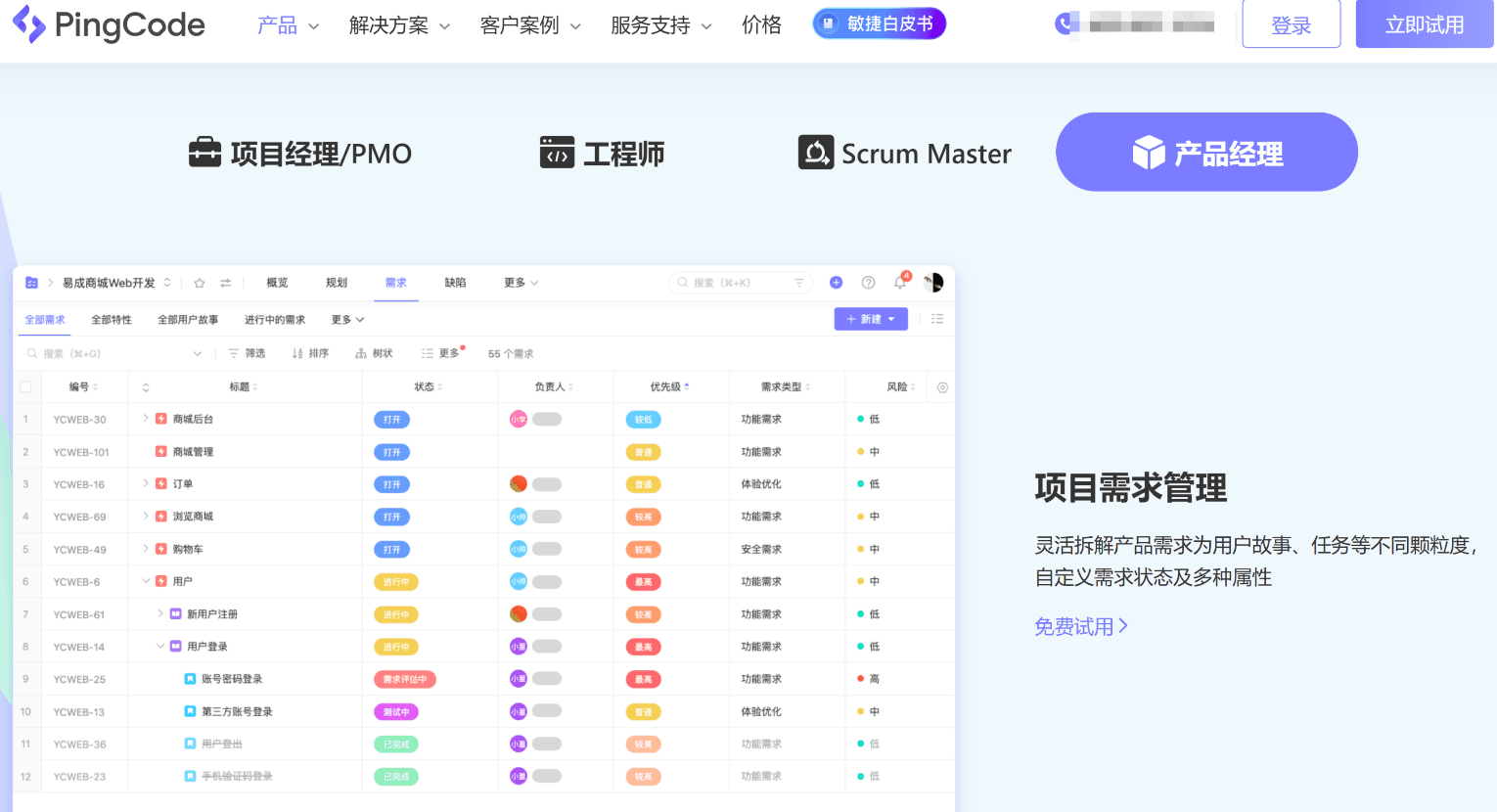Click the red story icon of 商城后台
1497x812 pixels.
pyautogui.click(x=161, y=419)
